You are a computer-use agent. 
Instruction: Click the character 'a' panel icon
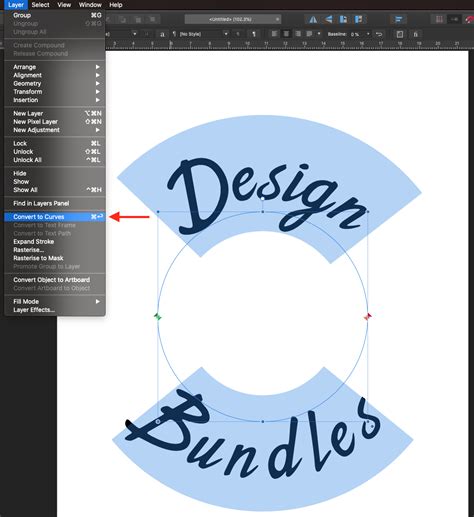pyautogui.click(x=162, y=34)
